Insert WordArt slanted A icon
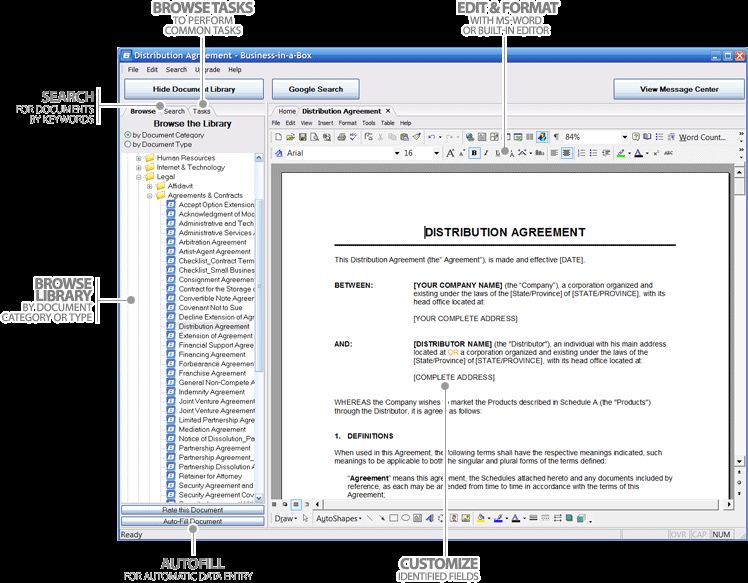The image size is (748, 583). pos(430,518)
